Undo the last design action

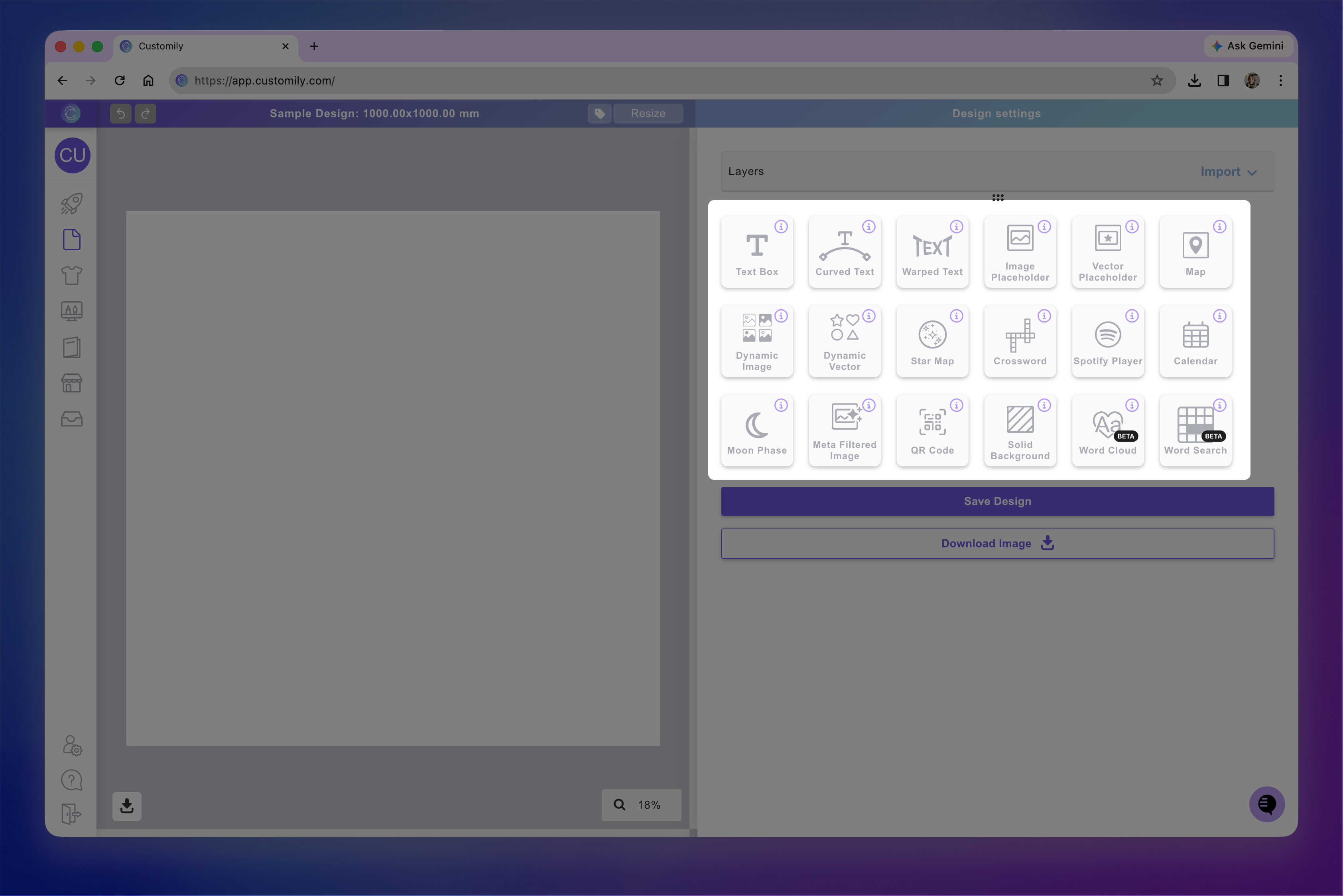[x=121, y=114]
